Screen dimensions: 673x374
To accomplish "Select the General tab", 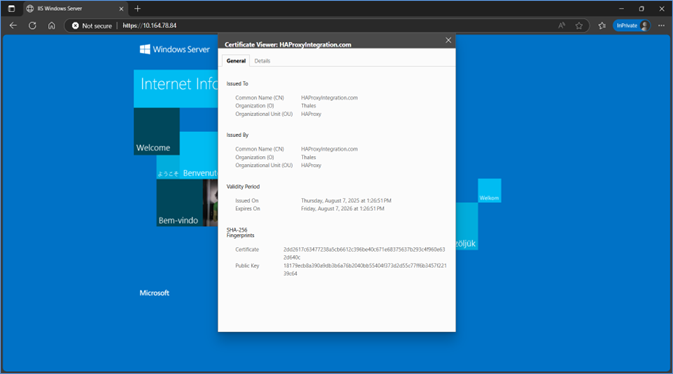I will 236,61.
